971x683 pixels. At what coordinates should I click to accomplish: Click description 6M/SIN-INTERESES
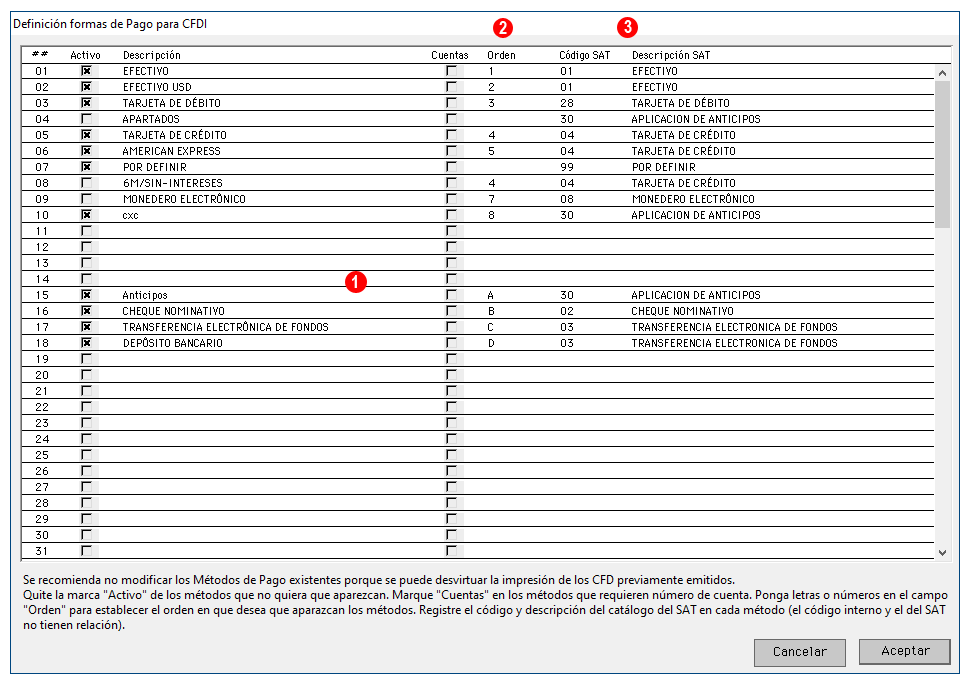pyautogui.click(x=173, y=183)
